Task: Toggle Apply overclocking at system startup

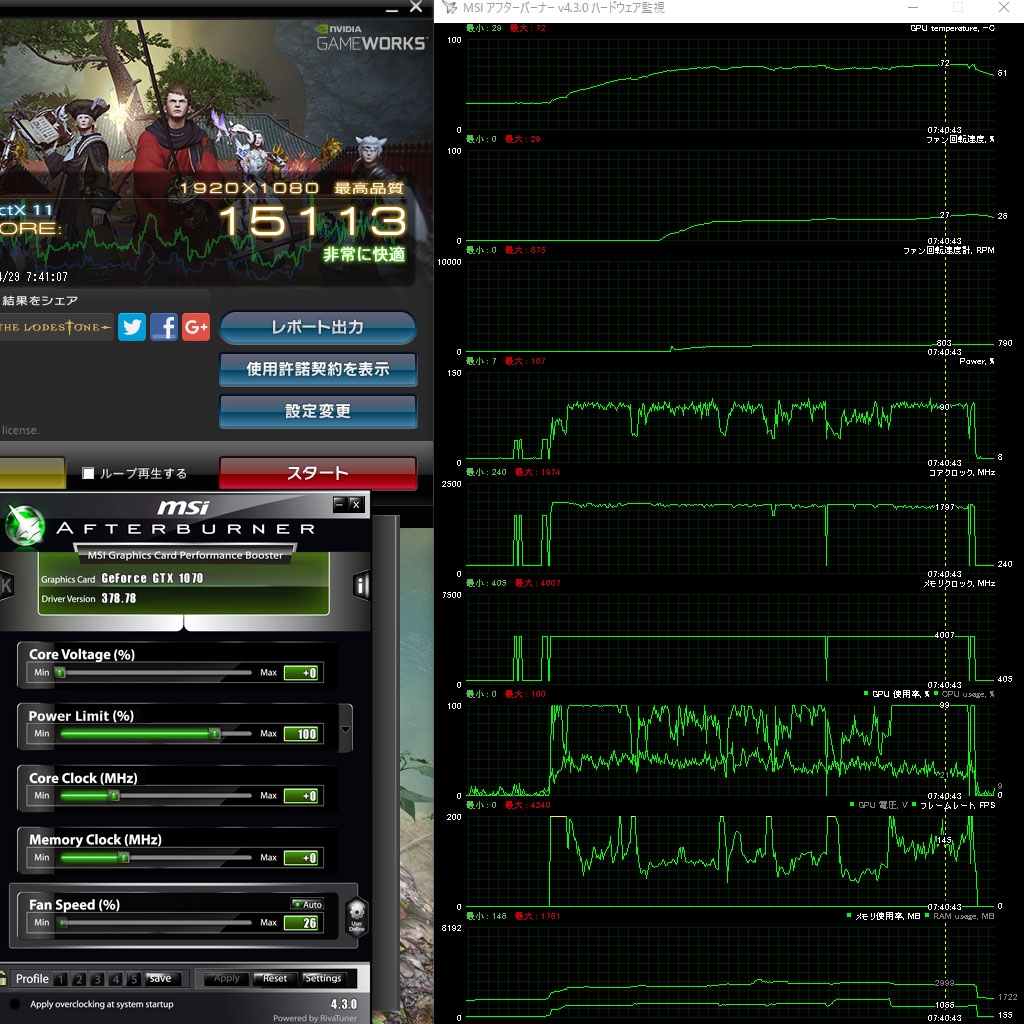Action: 16,1004
